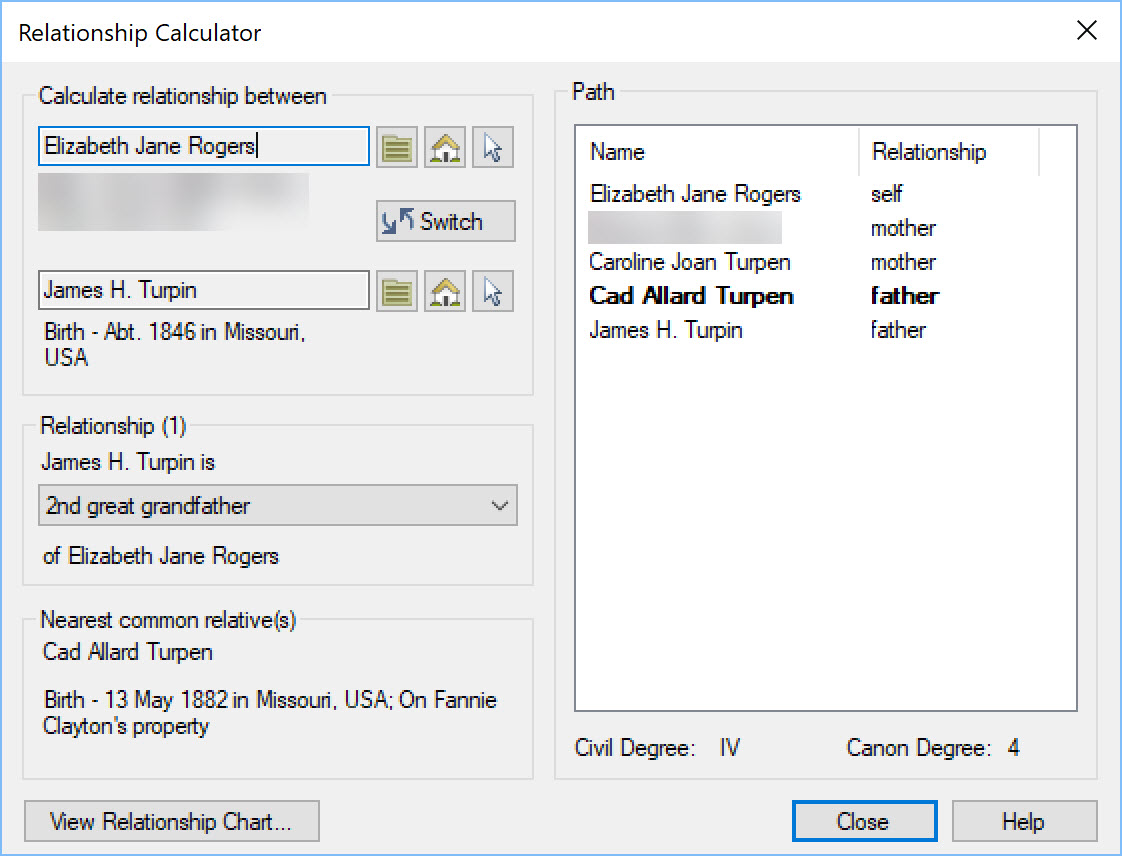The width and height of the screenshot is (1122, 856).
Task: Jump to home person for the first field
Action: 444,146
